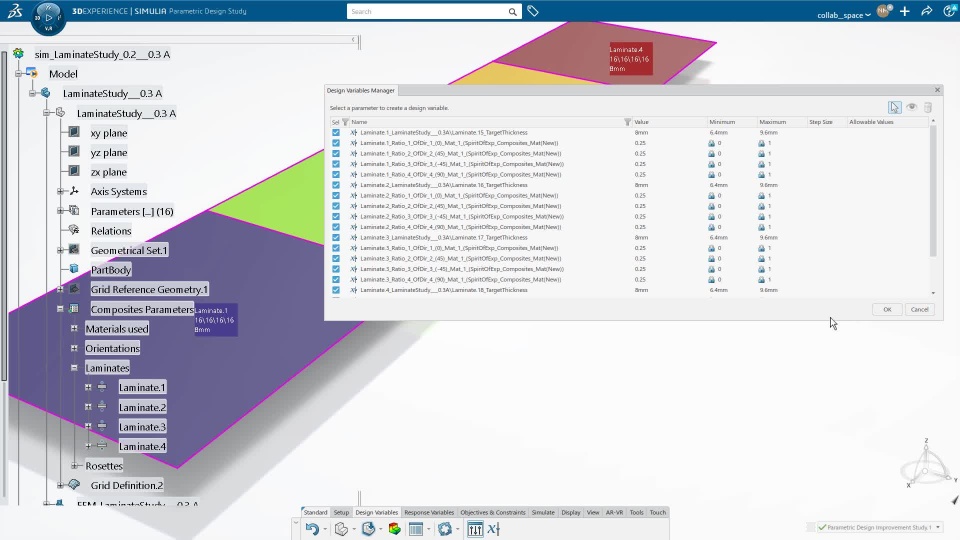Image resolution: width=960 pixels, height=540 pixels.
Task: Open the collab_space dropdown
Action: 844,15
